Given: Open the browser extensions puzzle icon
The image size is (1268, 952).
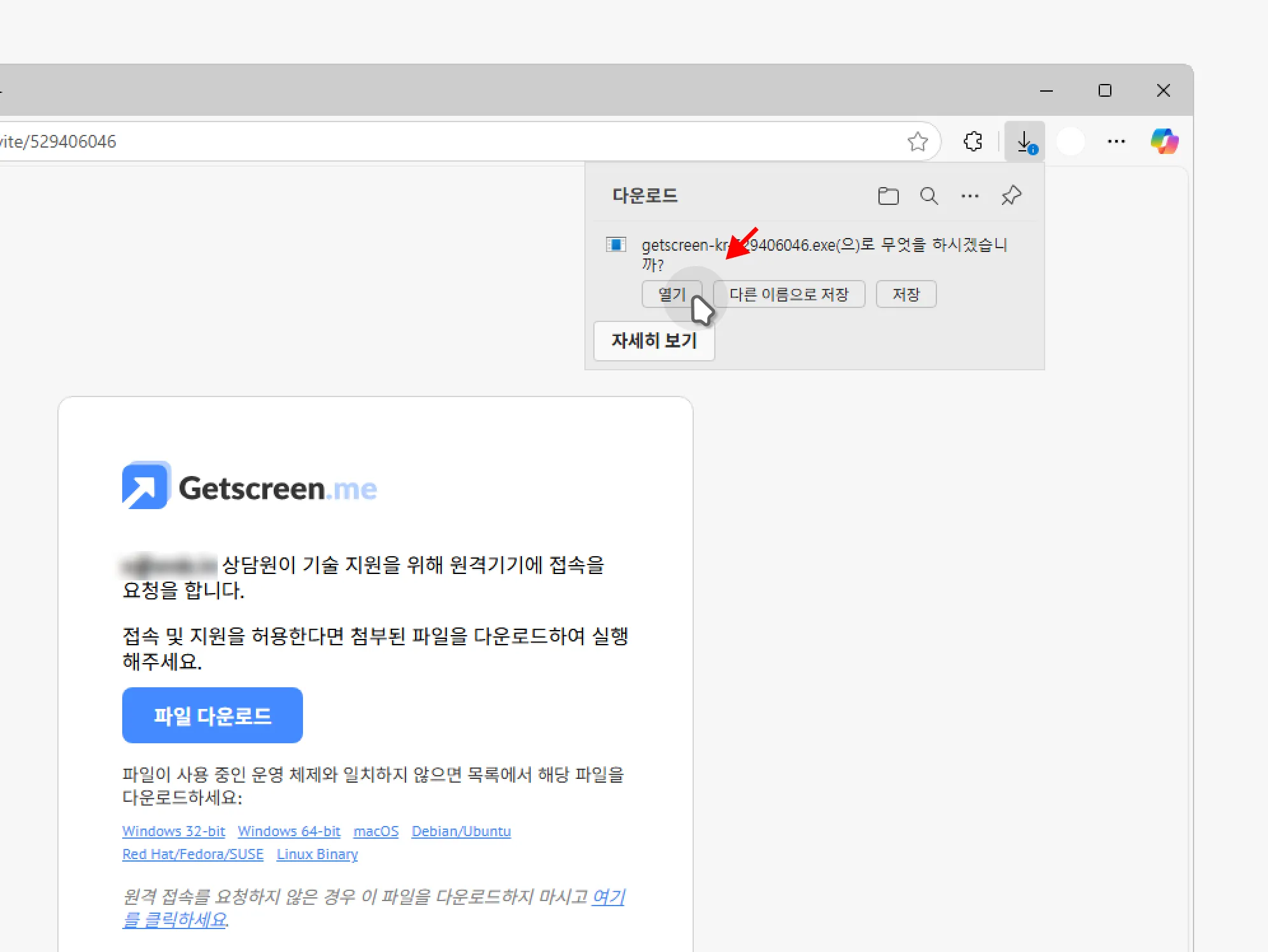Looking at the screenshot, I should coord(973,141).
